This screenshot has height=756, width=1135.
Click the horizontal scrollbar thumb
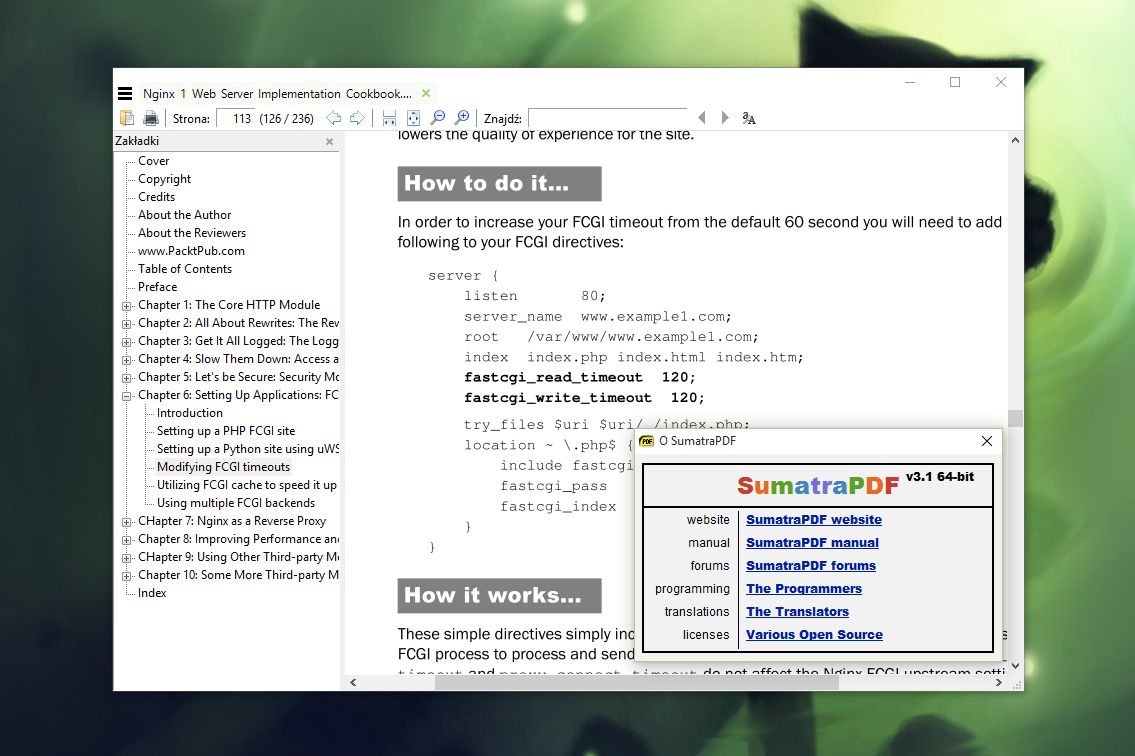[636, 682]
